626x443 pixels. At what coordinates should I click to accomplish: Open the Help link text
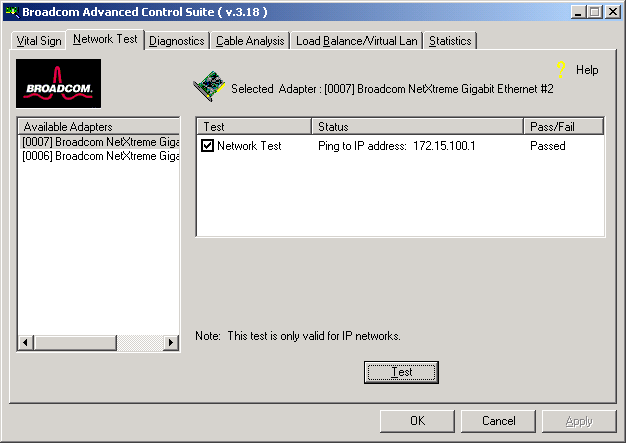coord(587,70)
